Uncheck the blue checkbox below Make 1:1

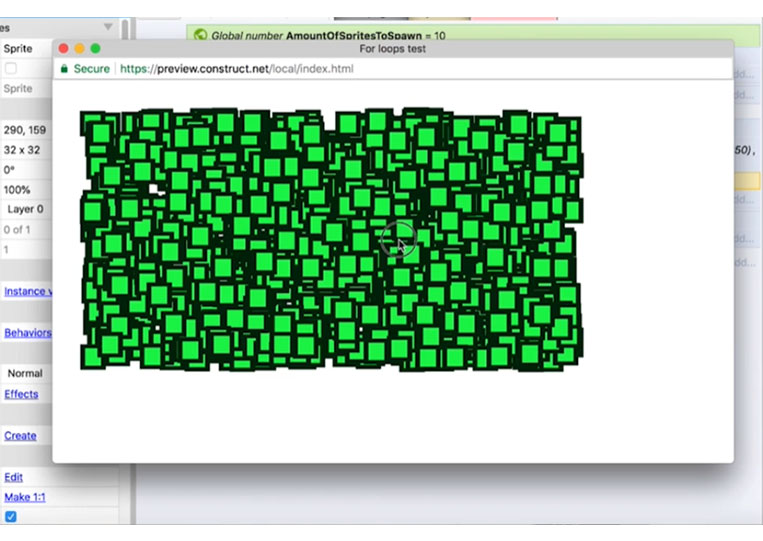(x=10, y=516)
